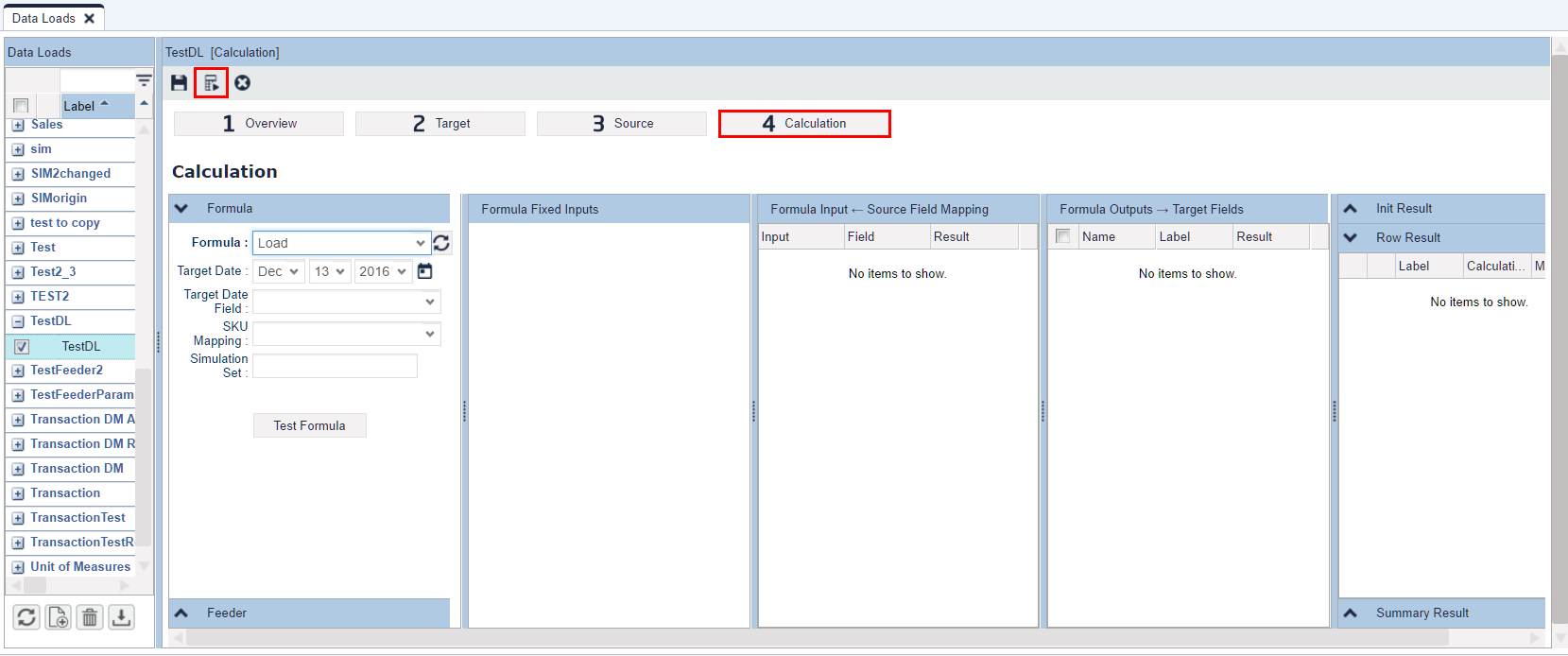Close the Data Loads tab
This screenshot has width=1568, height=656.
tap(89, 18)
